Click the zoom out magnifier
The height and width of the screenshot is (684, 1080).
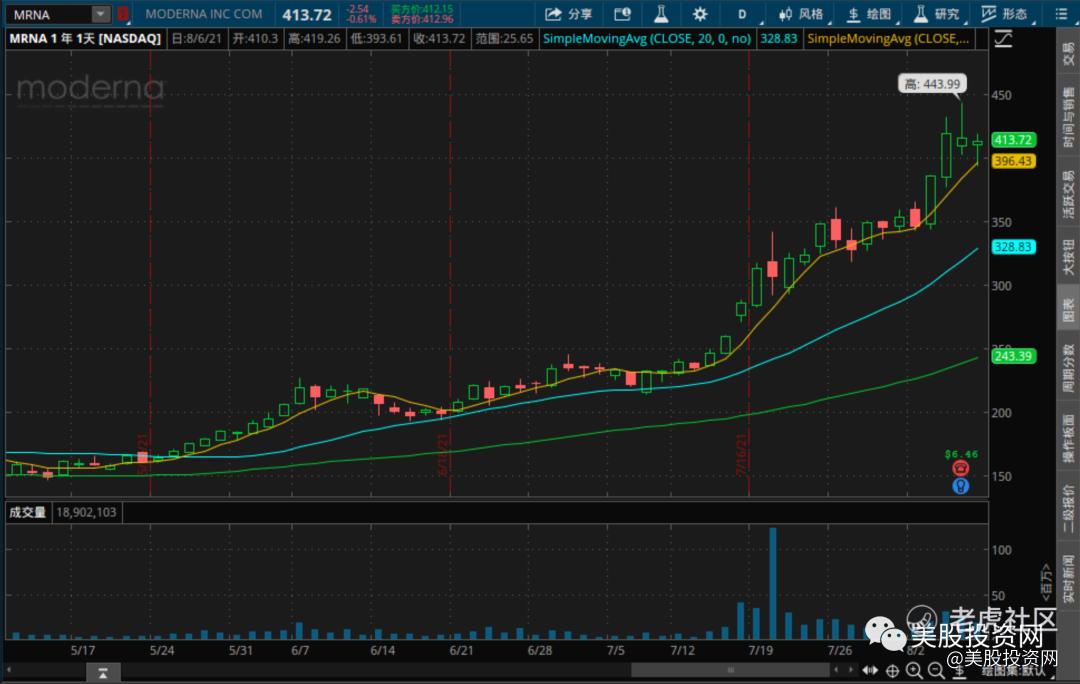click(x=936, y=670)
